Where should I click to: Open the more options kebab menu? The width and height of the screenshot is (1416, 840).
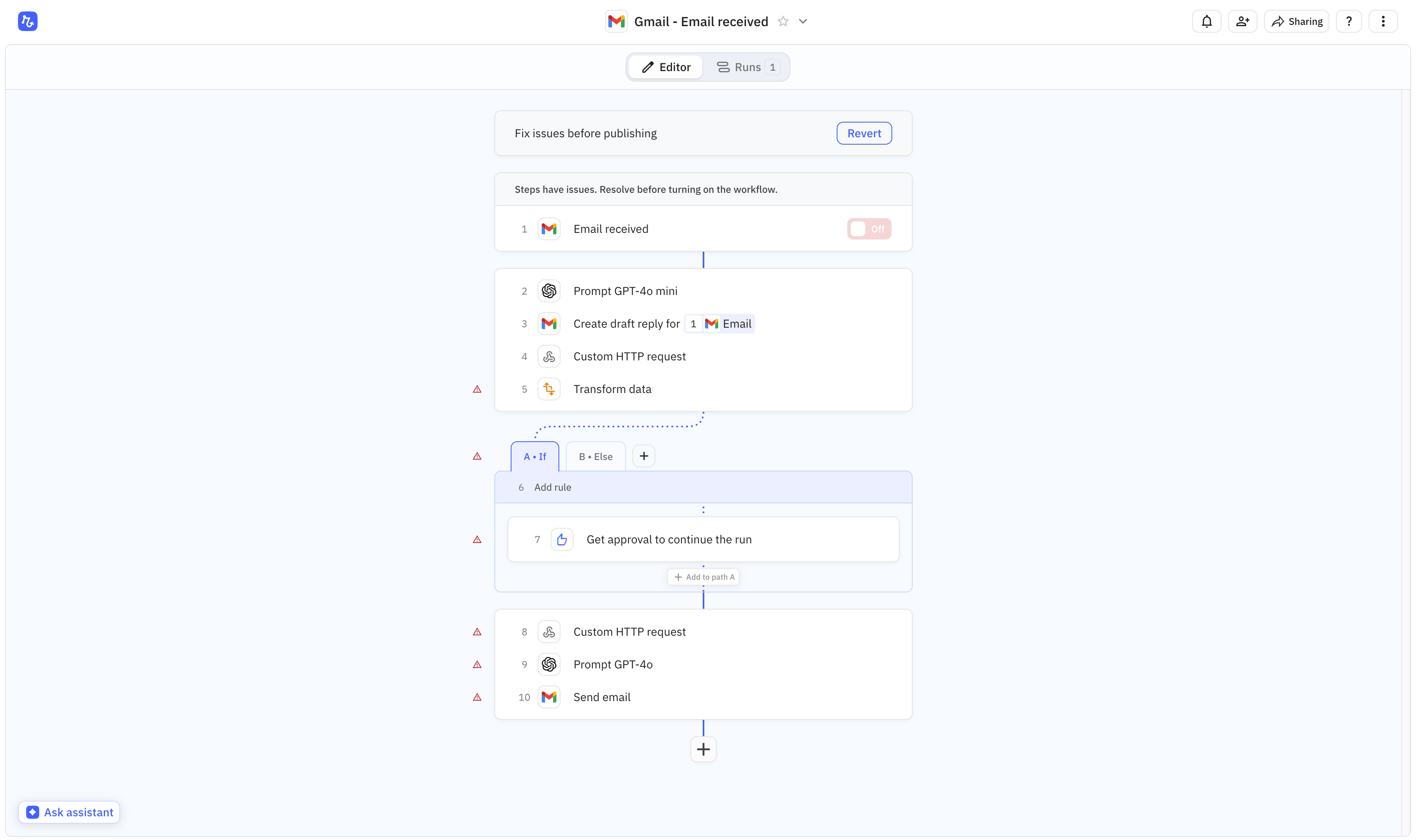point(1382,22)
